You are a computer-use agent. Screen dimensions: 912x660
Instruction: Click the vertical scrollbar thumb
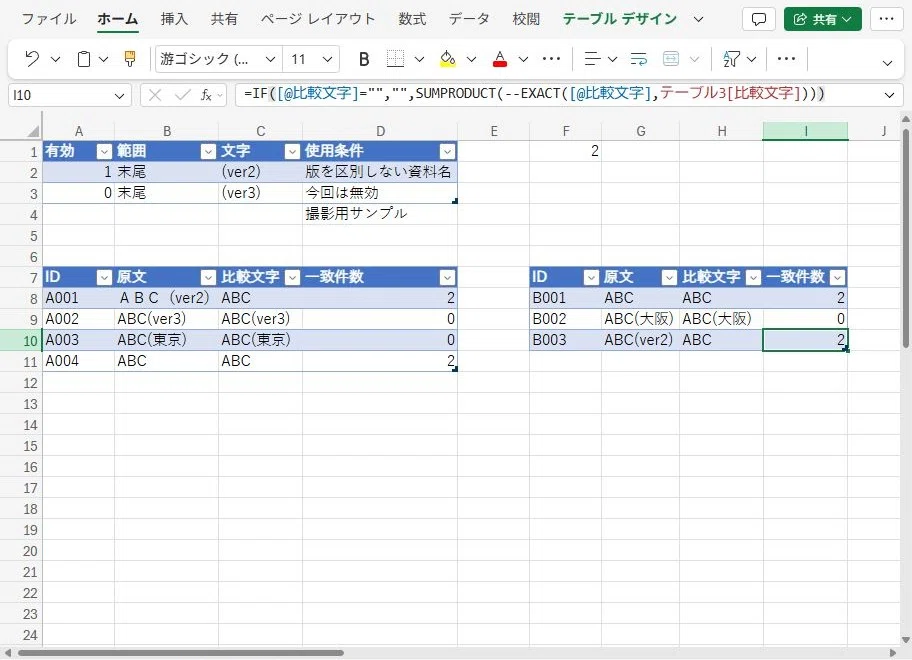[905, 238]
